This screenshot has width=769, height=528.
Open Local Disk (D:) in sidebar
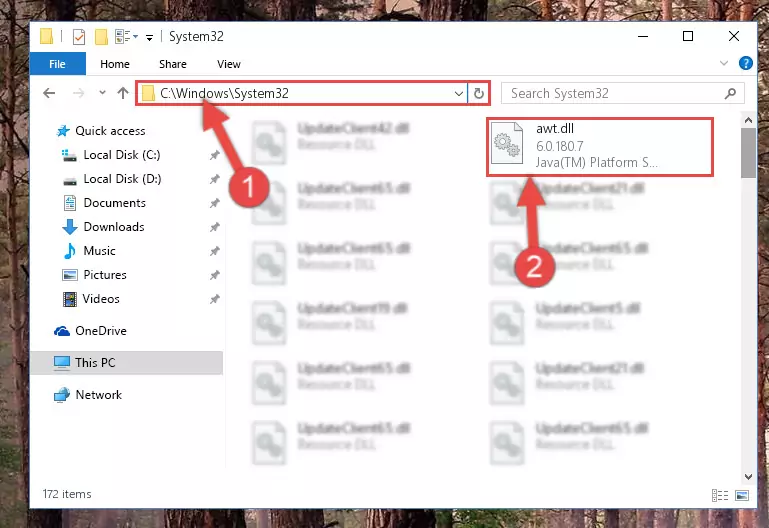(122, 179)
